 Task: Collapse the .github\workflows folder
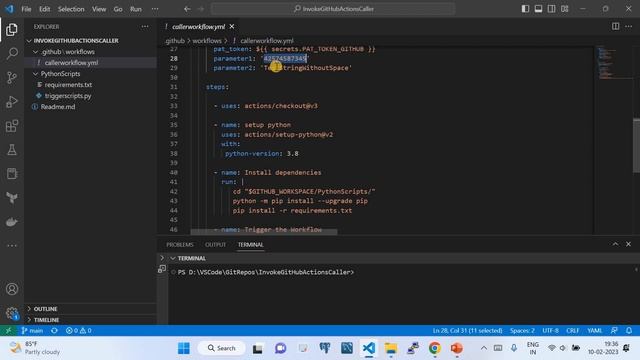coord(36,52)
